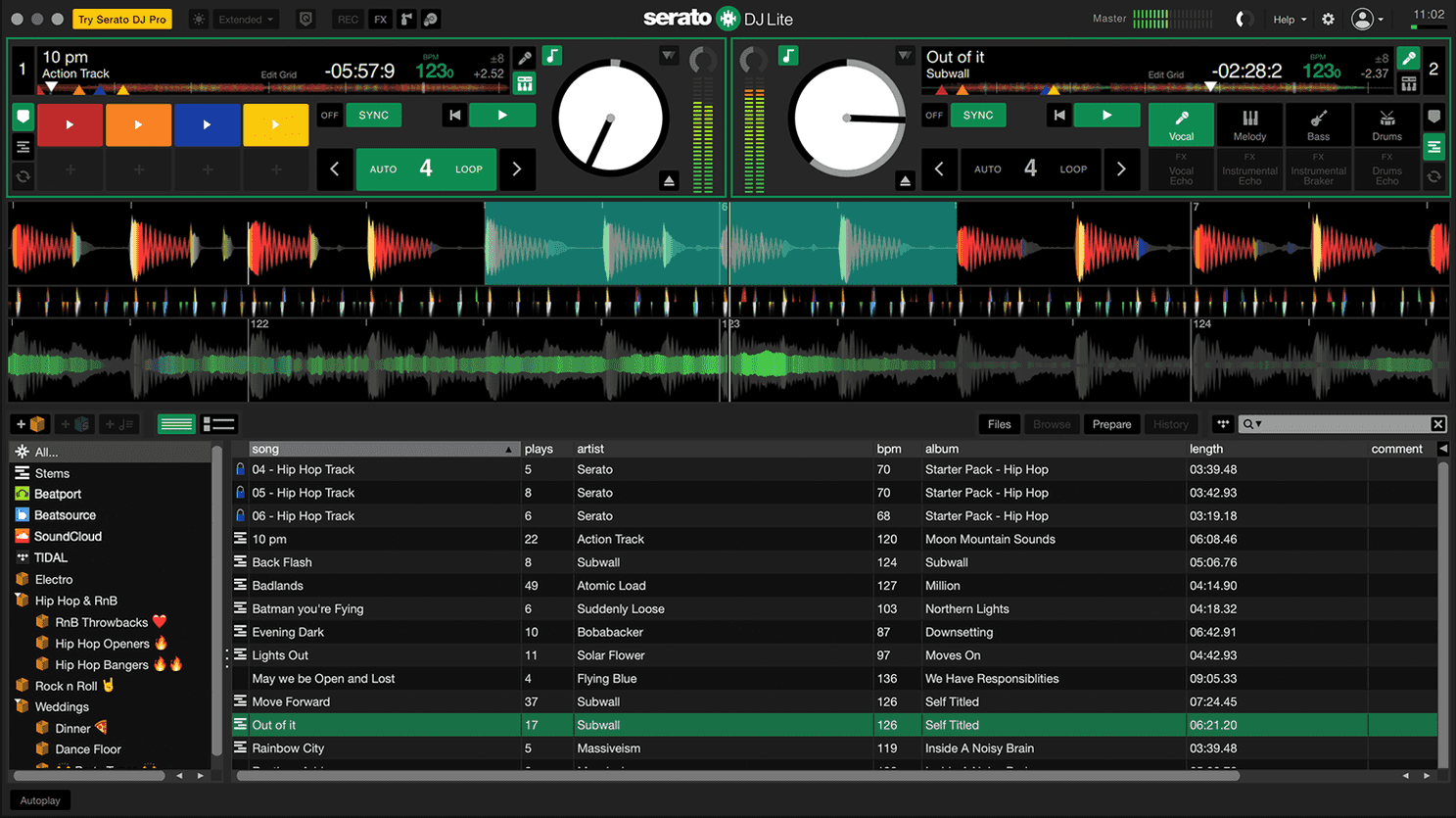Viewport: 1456px width, 818px height.
Task: Open the History tab
Action: (x=1171, y=423)
